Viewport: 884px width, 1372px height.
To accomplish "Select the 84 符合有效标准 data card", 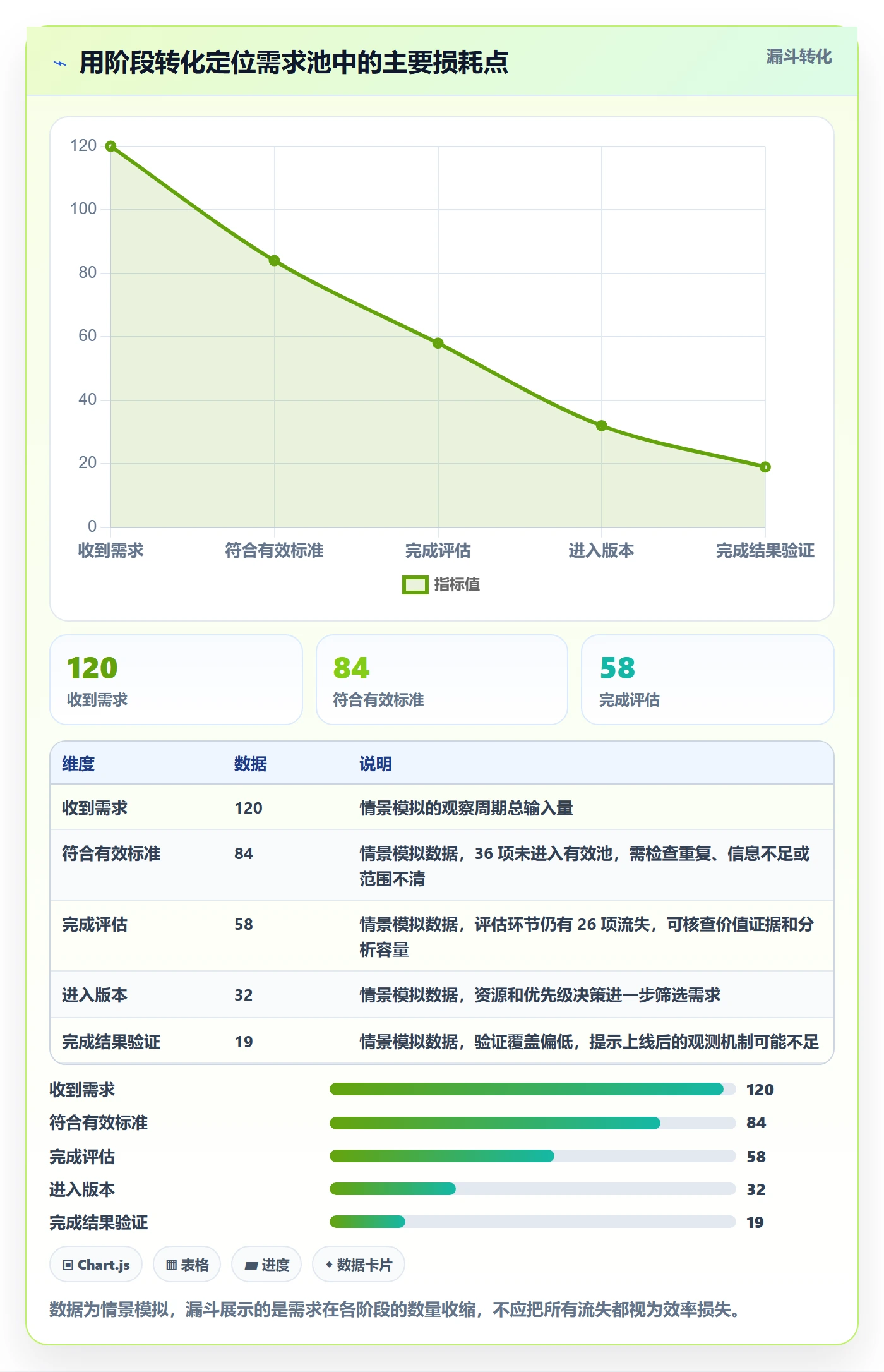I will click(442, 680).
